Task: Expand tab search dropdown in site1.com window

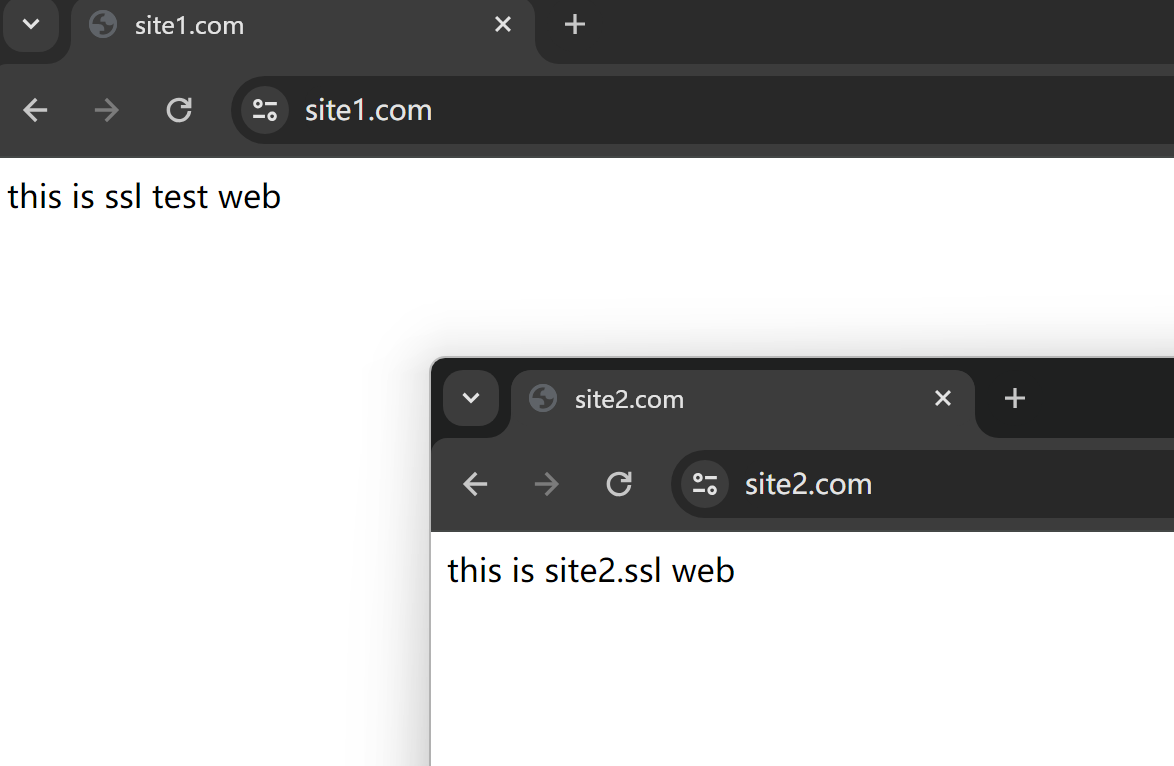Action: pos(31,24)
